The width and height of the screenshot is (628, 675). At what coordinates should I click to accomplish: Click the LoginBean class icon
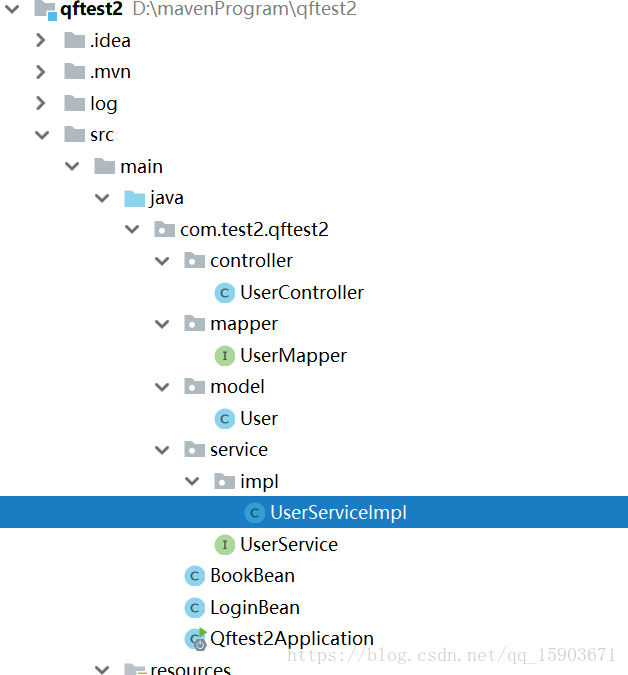pos(195,607)
